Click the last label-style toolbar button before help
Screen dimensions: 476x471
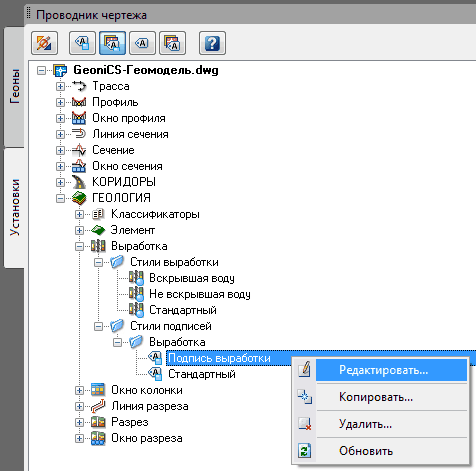pos(172,43)
